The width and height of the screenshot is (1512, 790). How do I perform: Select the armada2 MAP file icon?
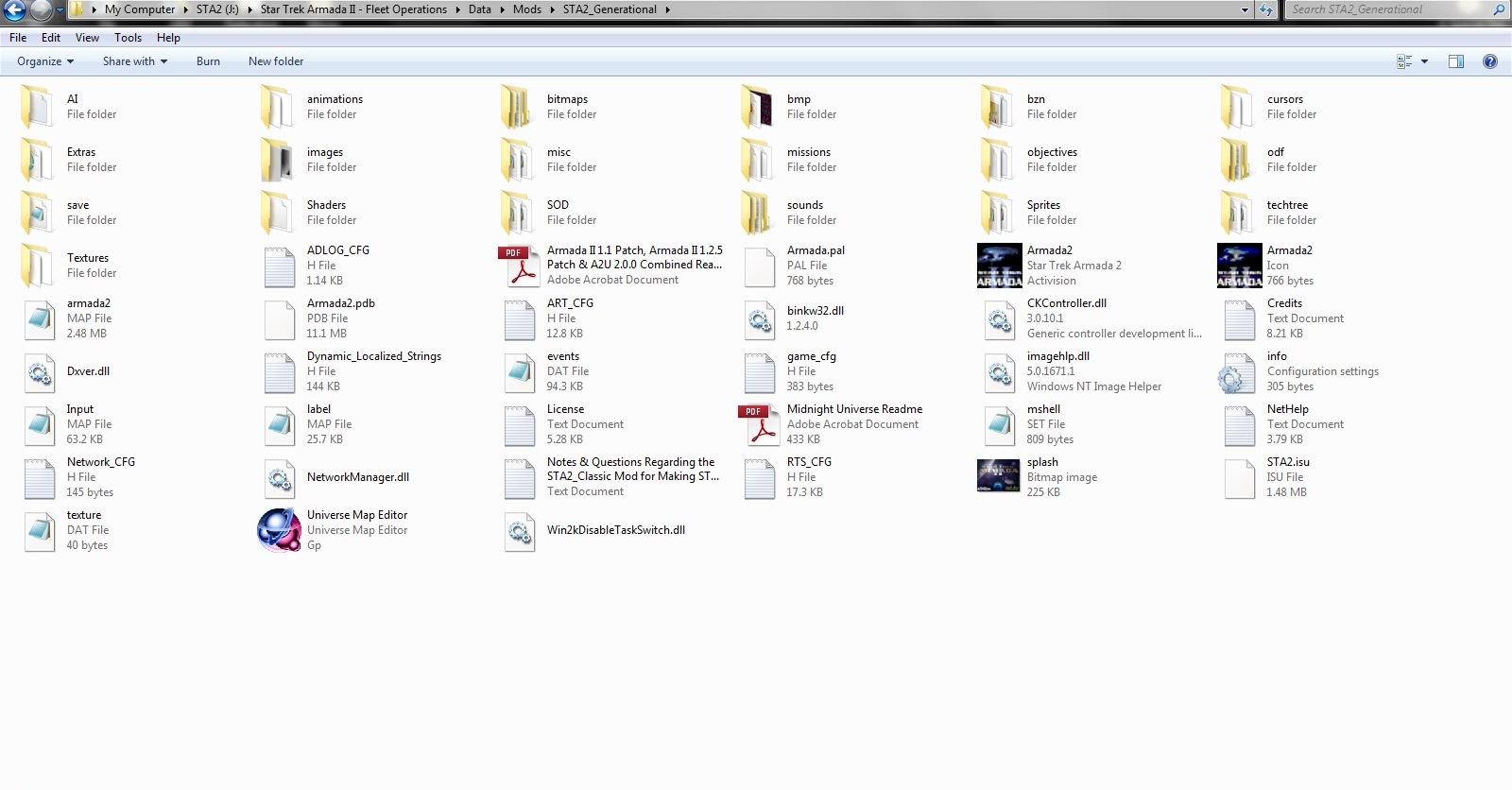tap(39, 318)
